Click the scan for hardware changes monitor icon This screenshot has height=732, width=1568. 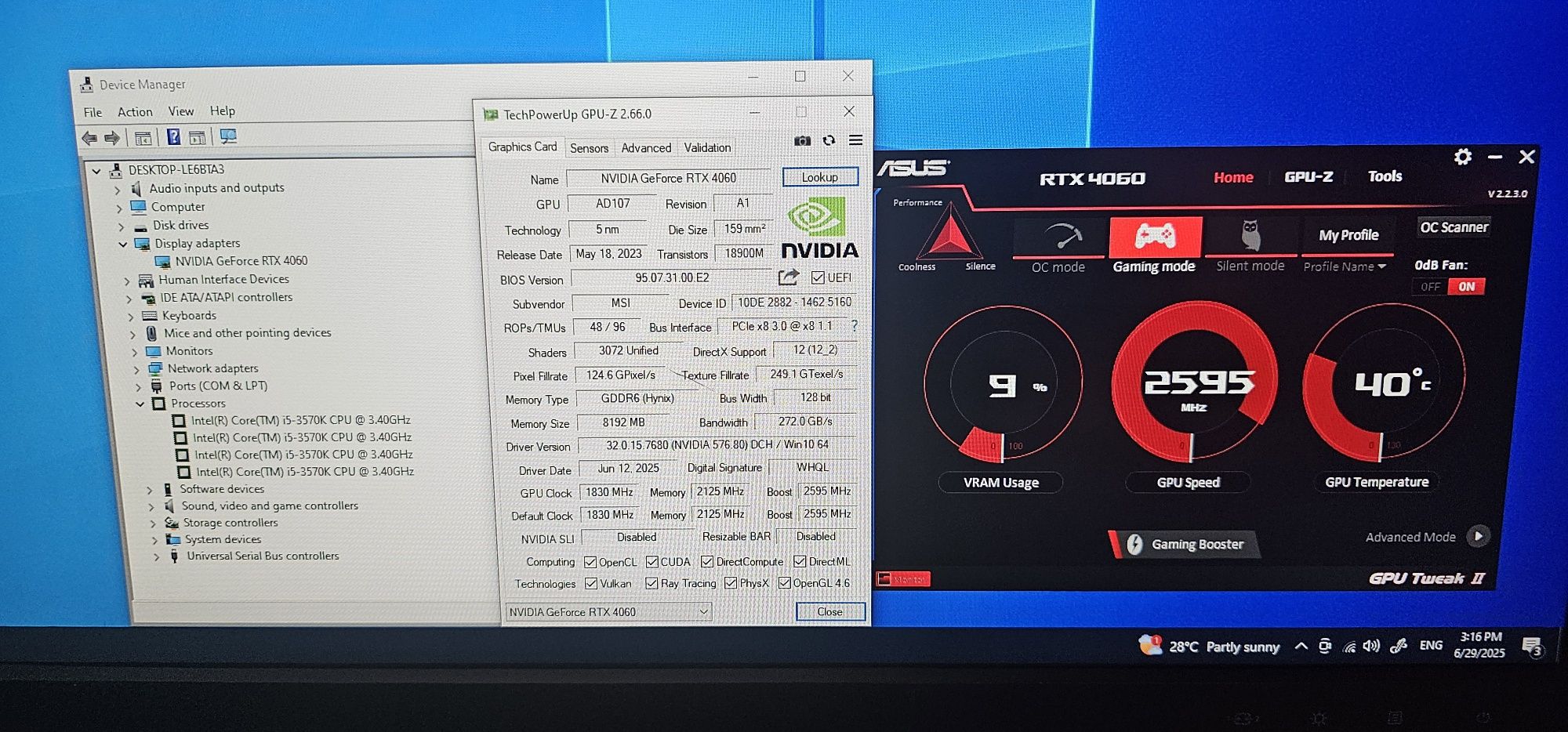[228, 137]
